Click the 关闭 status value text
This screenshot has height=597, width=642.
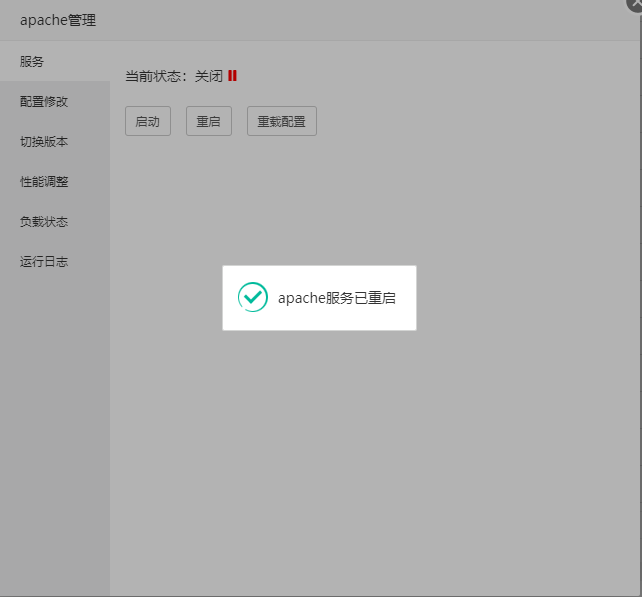tap(208, 76)
